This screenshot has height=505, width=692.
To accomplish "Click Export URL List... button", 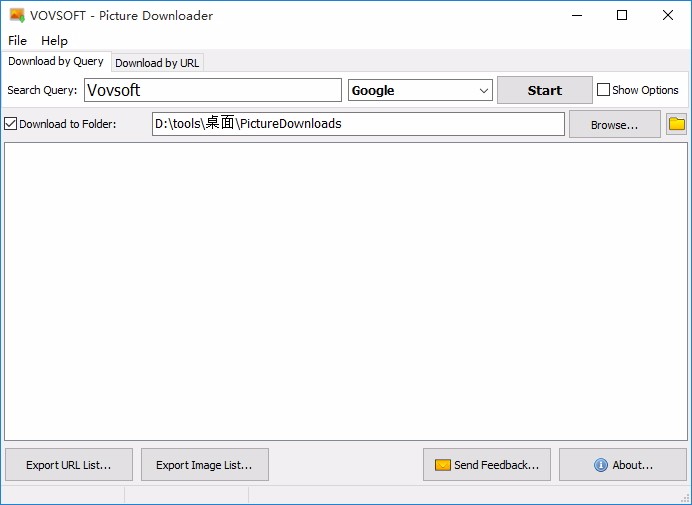I will coord(69,465).
